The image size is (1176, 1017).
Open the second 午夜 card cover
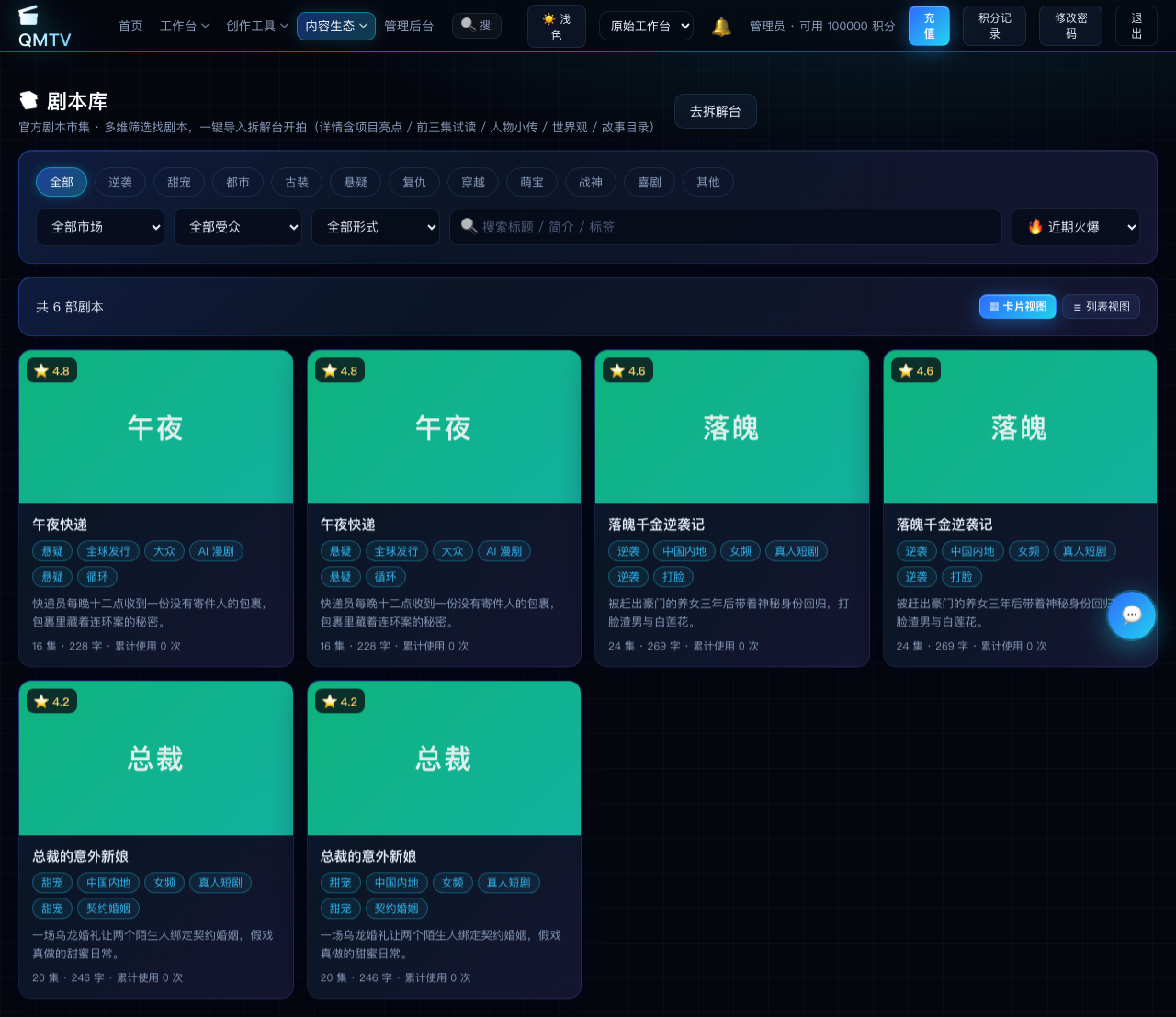[x=444, y=427]
